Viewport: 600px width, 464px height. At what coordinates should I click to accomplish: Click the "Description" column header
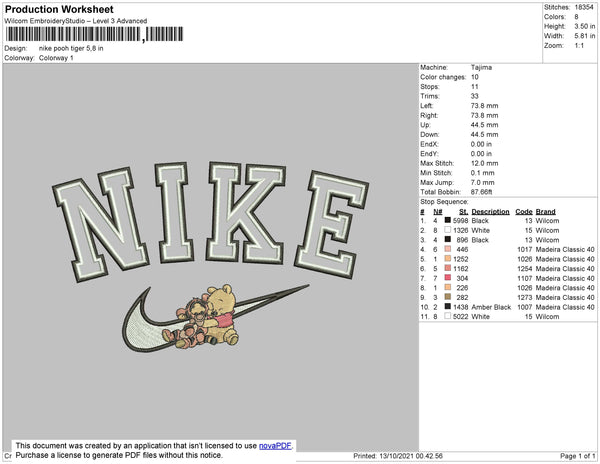click(490, 211)
